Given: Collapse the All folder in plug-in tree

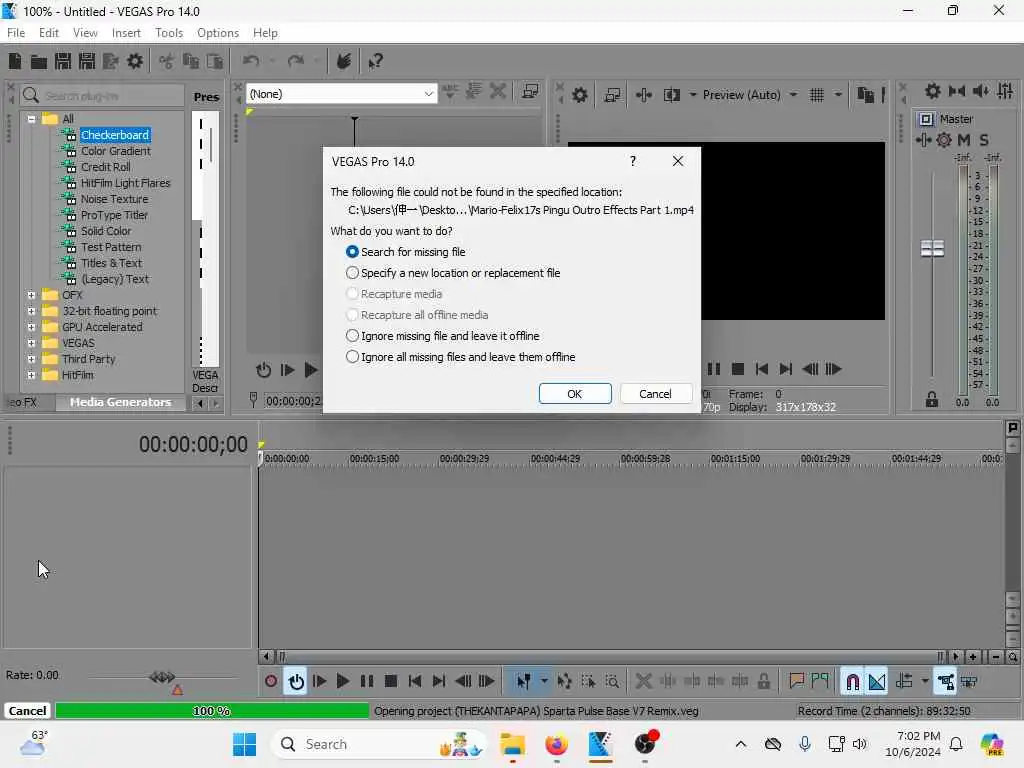Looking at the screenshot, I should [31, 119].
